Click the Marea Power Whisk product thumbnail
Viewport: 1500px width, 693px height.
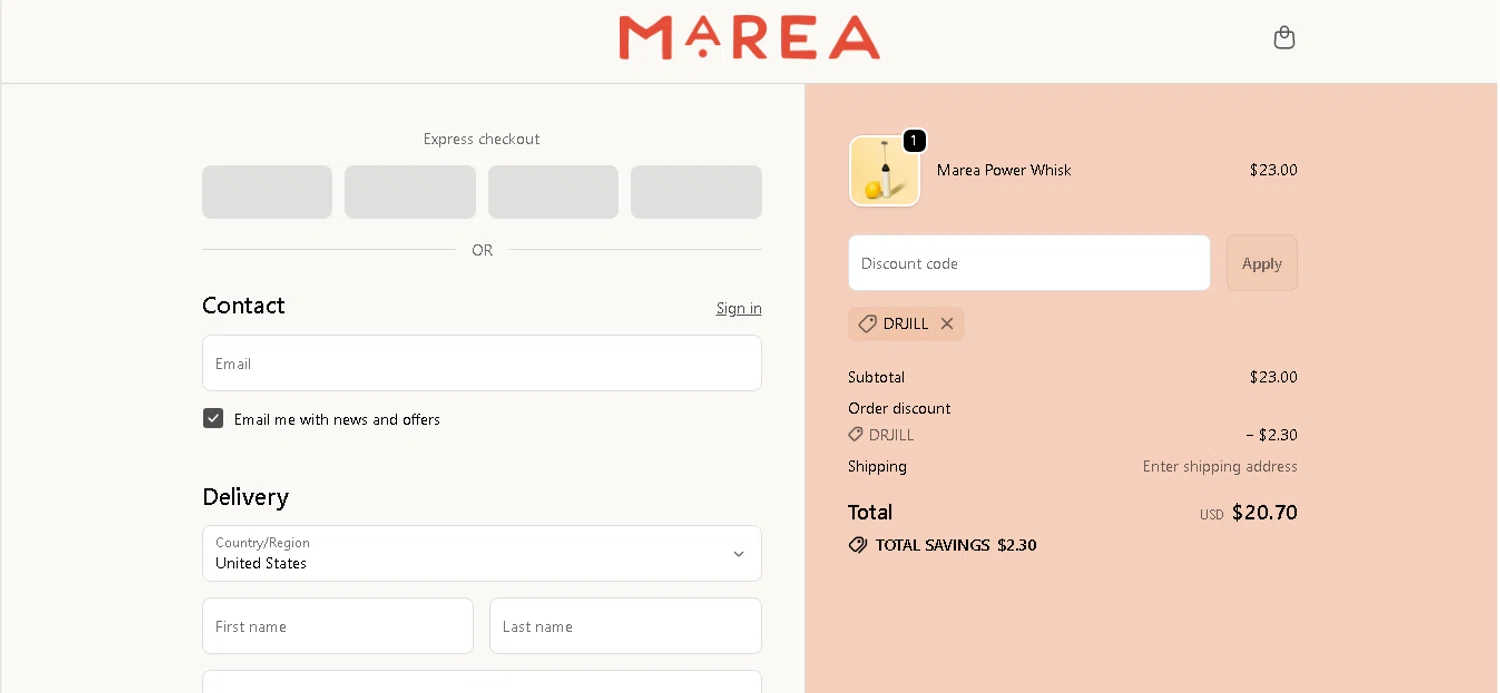[x=884, y=171]
